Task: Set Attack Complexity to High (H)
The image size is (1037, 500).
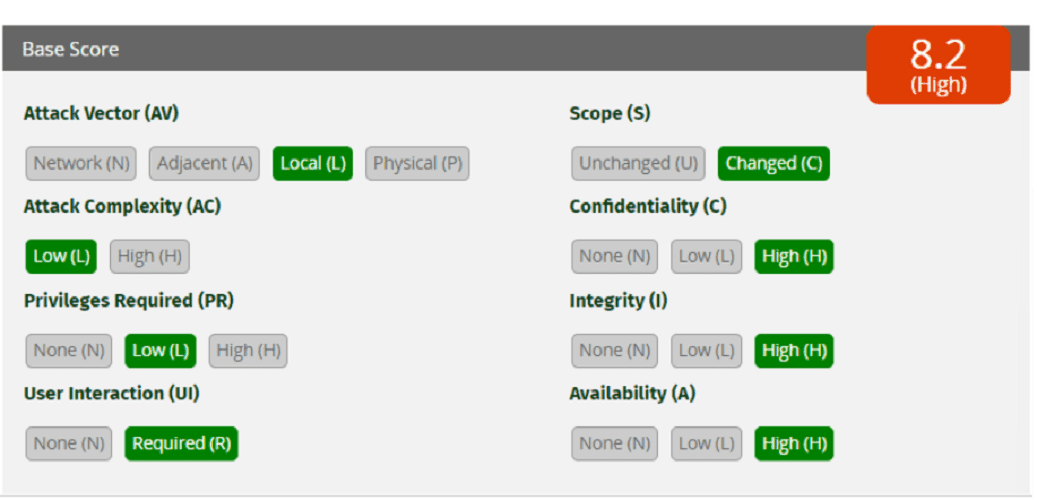Action: tap(149, 257)
